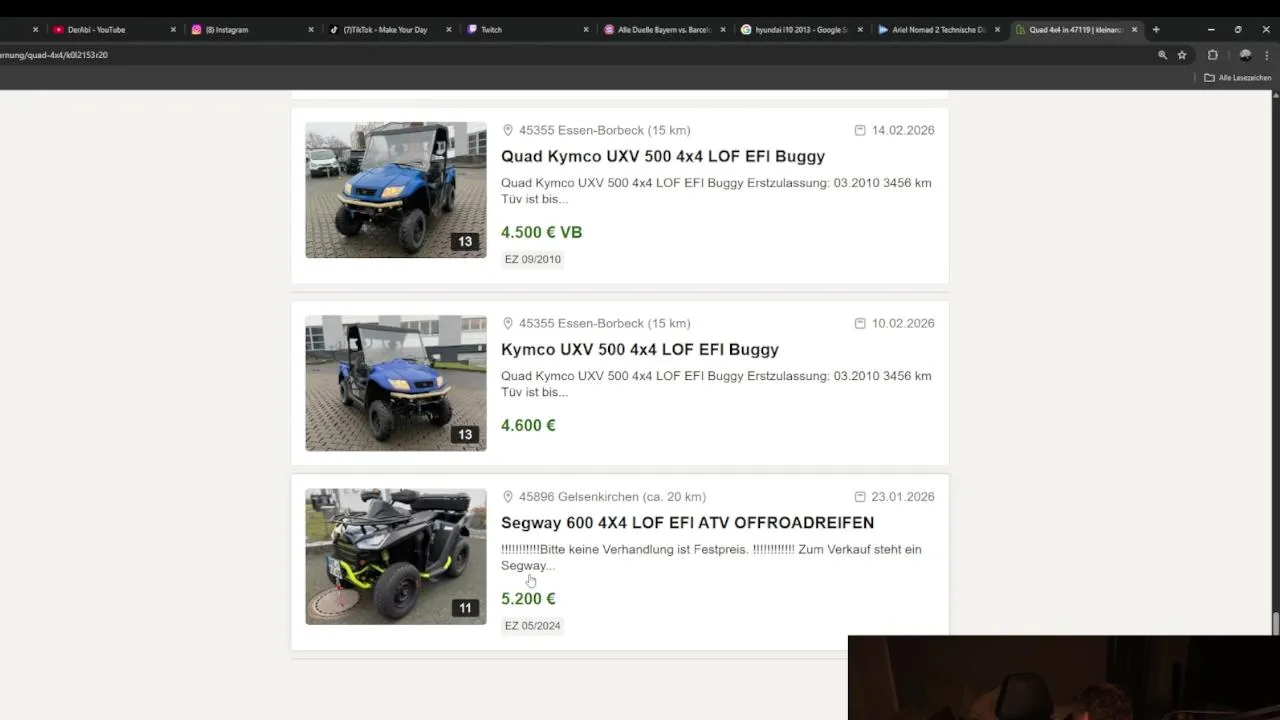Screen dimensions: 1280x720
Task: Click the Google favicon on hyundai tab
Action: pyautogui.click(x=746, y=30)
